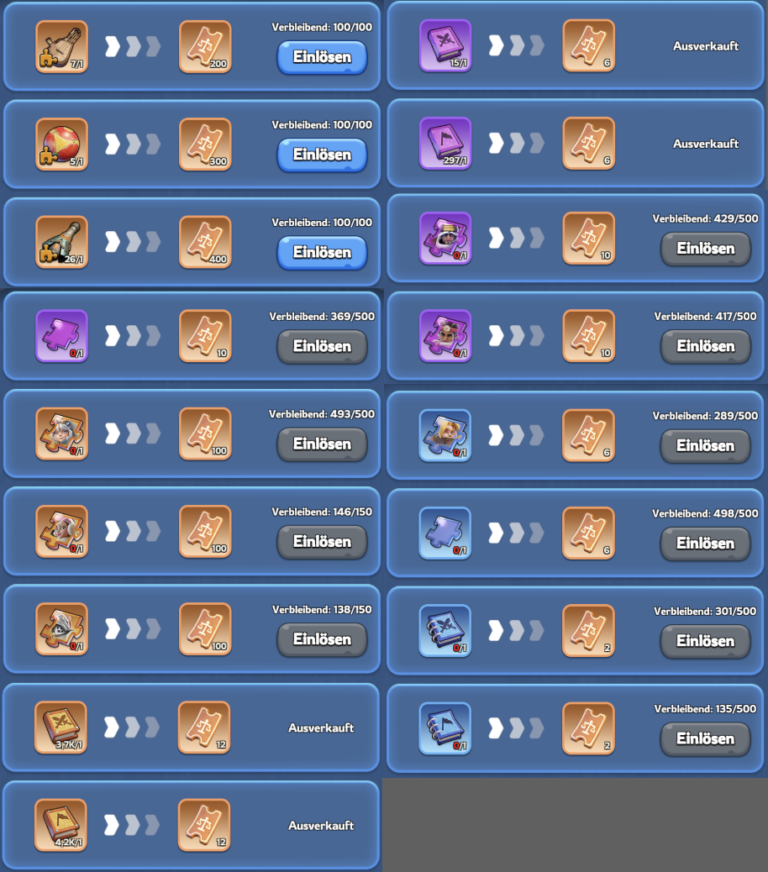
Task: Select the plain purple puzzle piece icon
Action: tap(62, 336)
